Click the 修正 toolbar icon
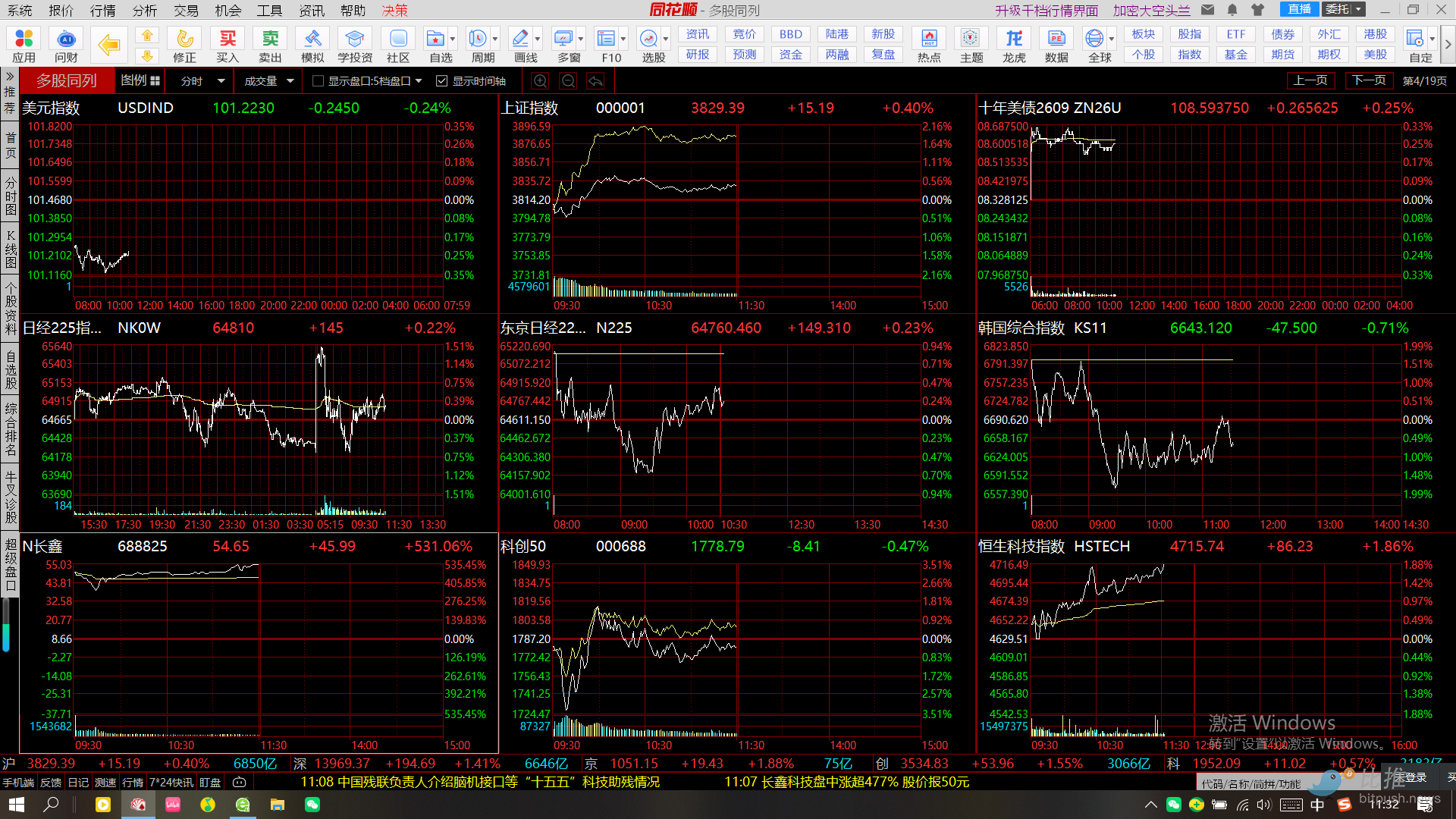 pyautogui.click(x=184, y=45)
